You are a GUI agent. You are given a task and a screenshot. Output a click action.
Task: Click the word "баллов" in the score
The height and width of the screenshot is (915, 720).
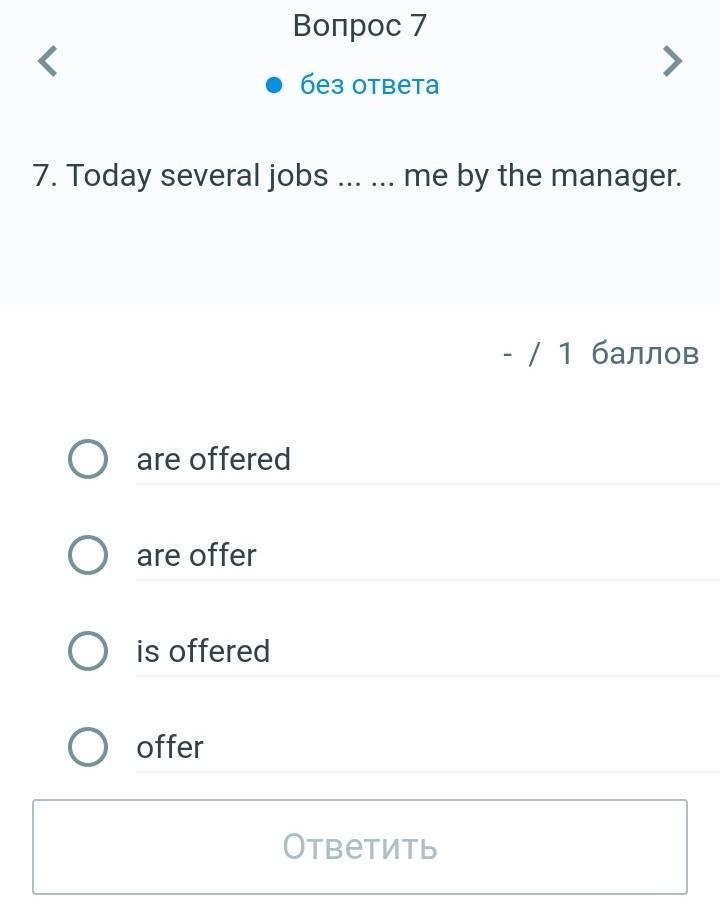pos(645,353)
